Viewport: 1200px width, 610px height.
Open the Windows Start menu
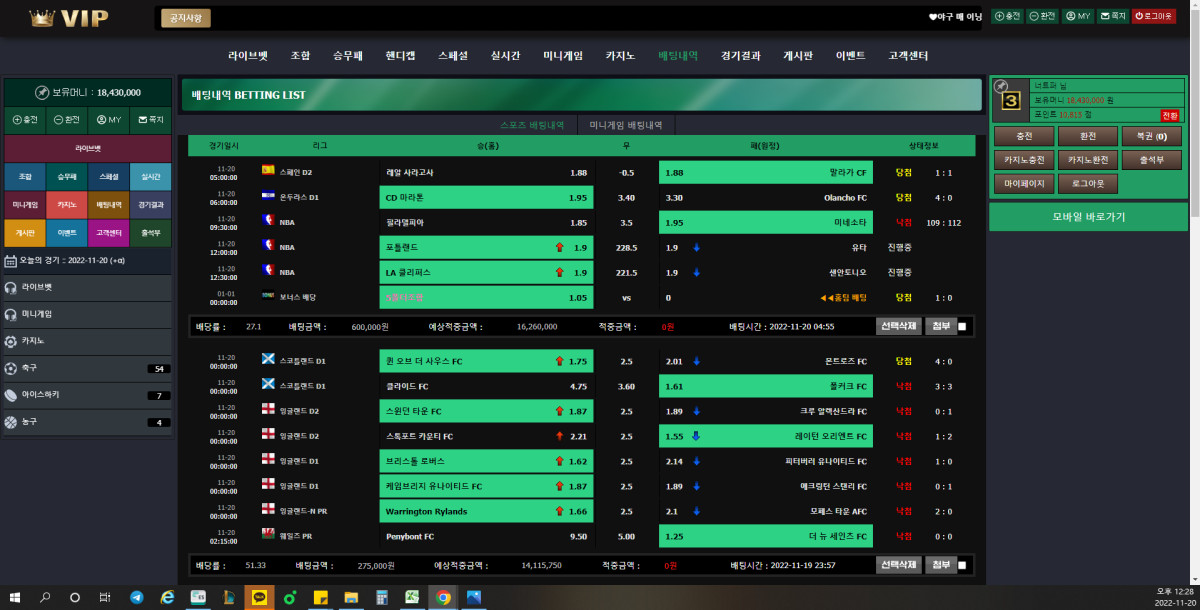point(15,598)
